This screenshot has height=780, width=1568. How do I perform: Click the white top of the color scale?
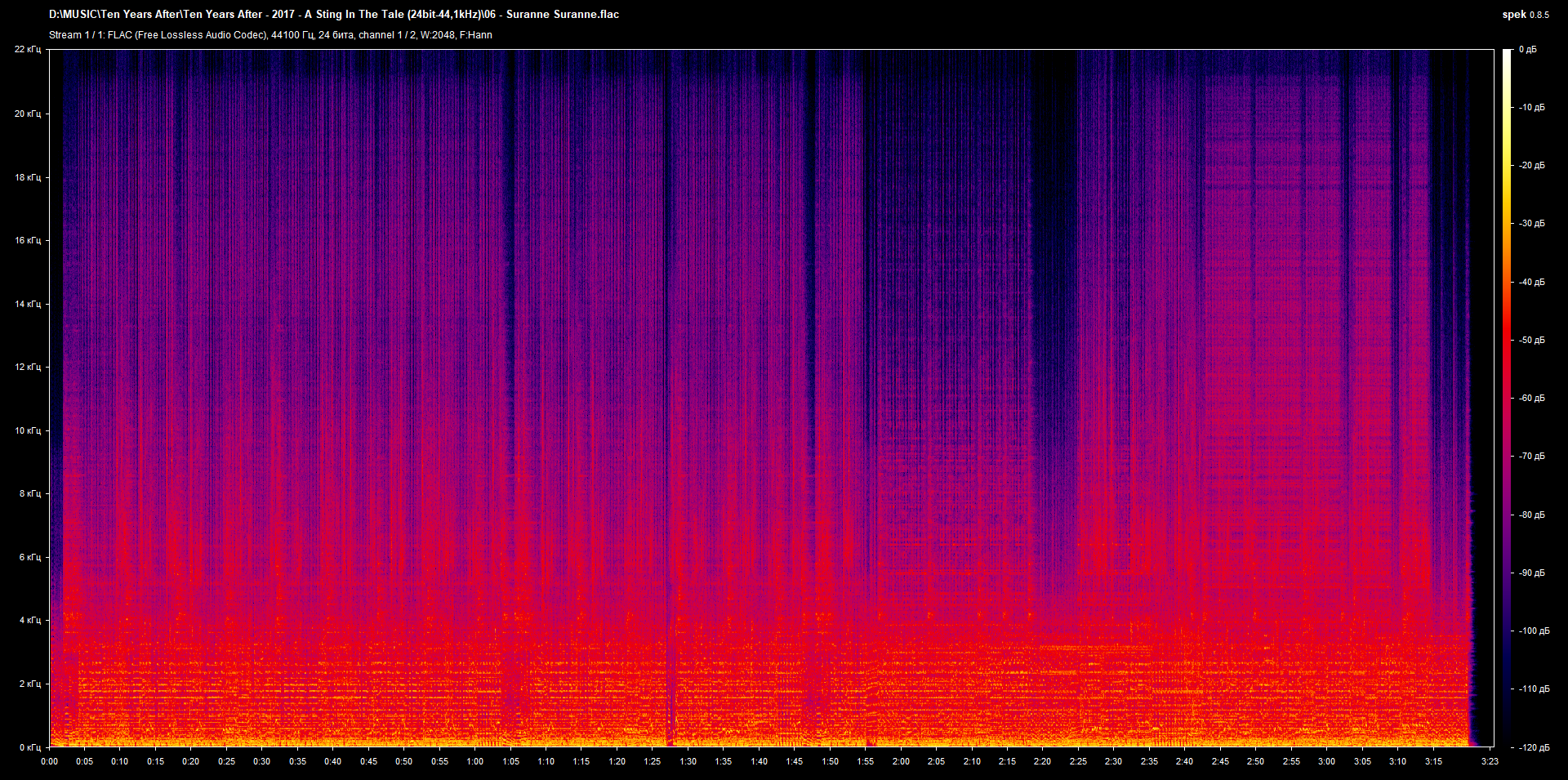tap(1507, 54)
